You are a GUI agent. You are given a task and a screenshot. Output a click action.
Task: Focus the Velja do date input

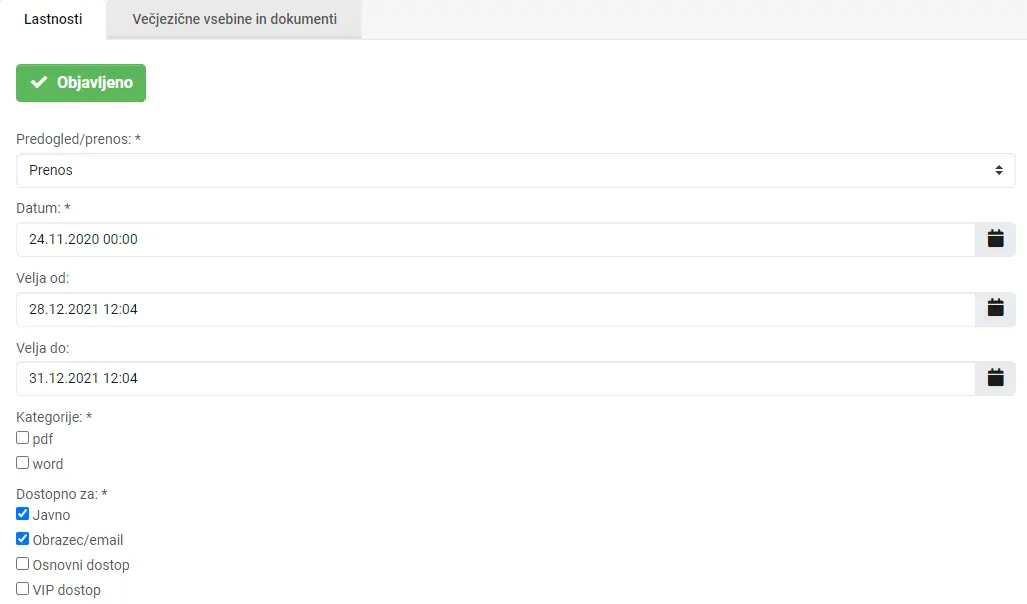click(x=495, y=378)
